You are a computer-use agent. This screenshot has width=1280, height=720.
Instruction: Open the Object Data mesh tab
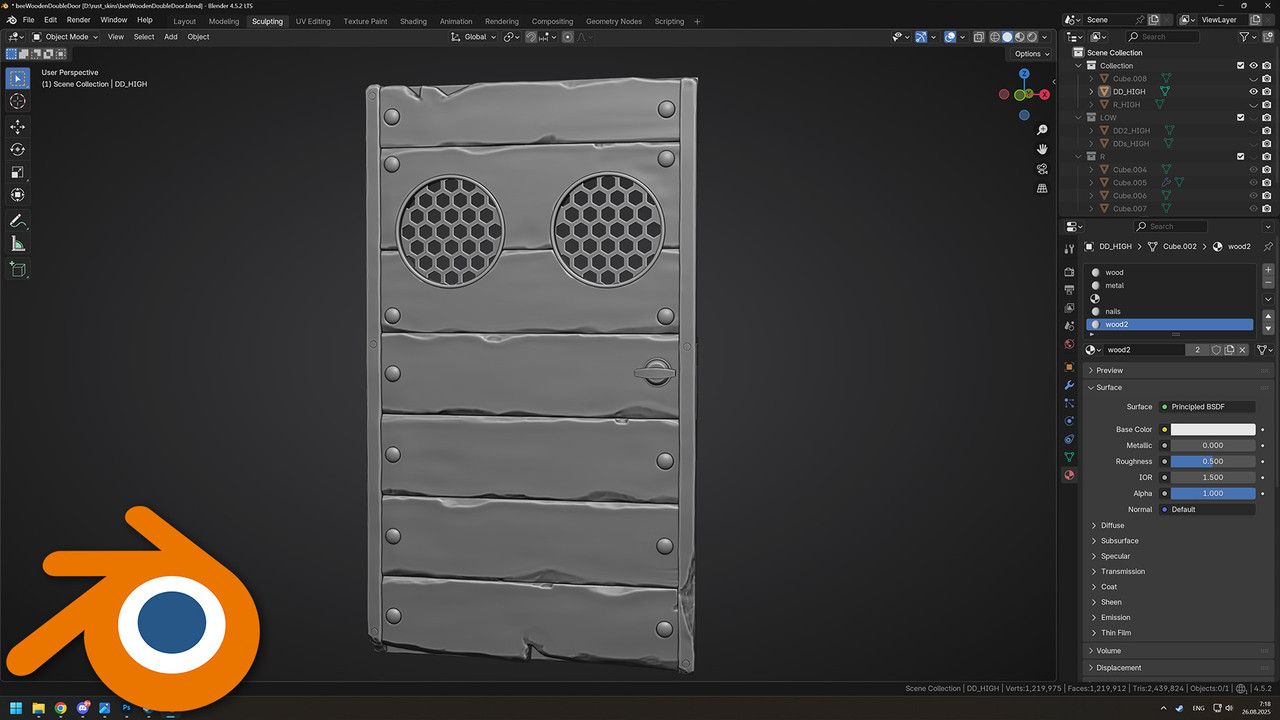point(1069,457)
